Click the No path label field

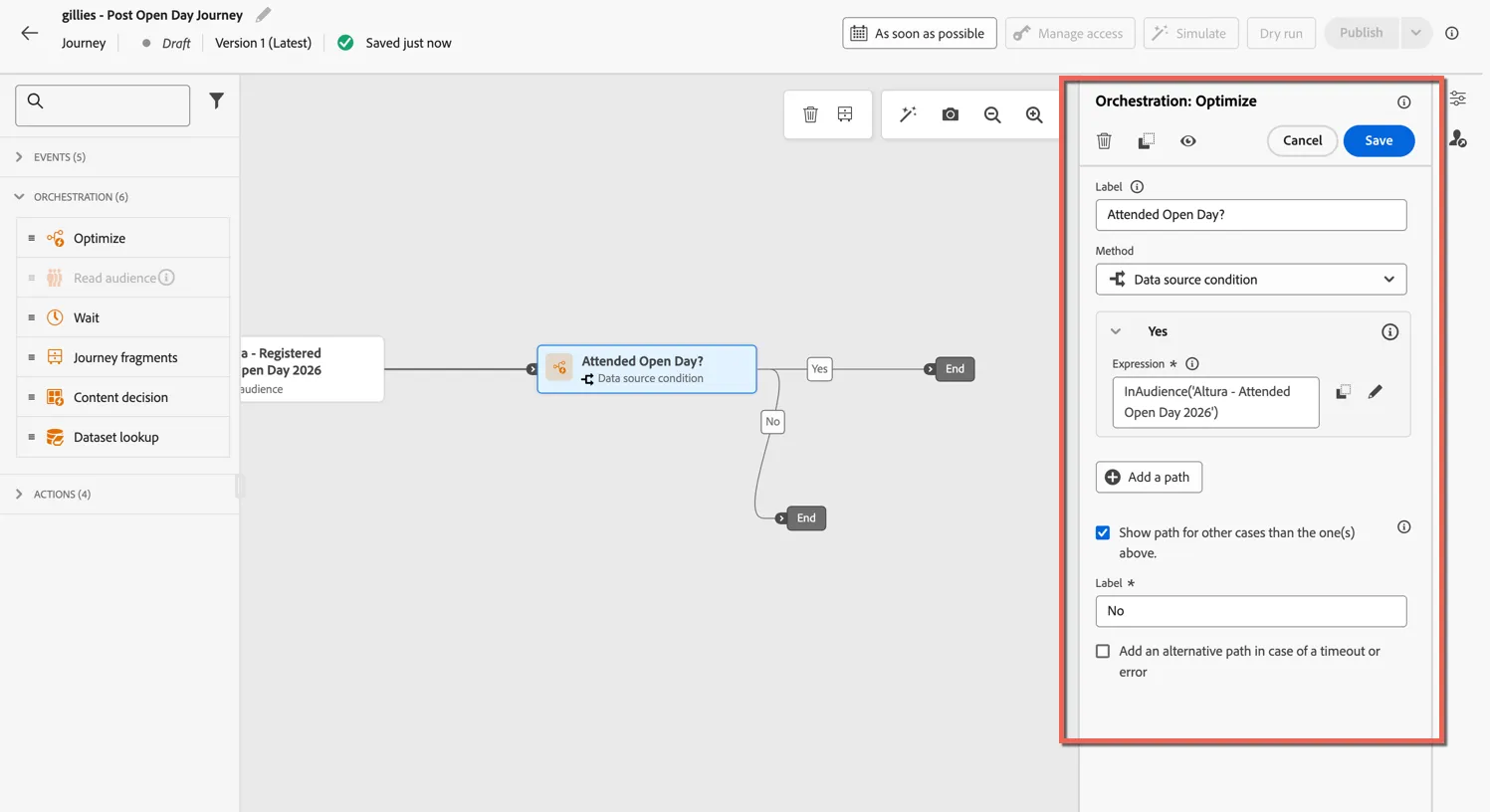[x=1250, y=611]
